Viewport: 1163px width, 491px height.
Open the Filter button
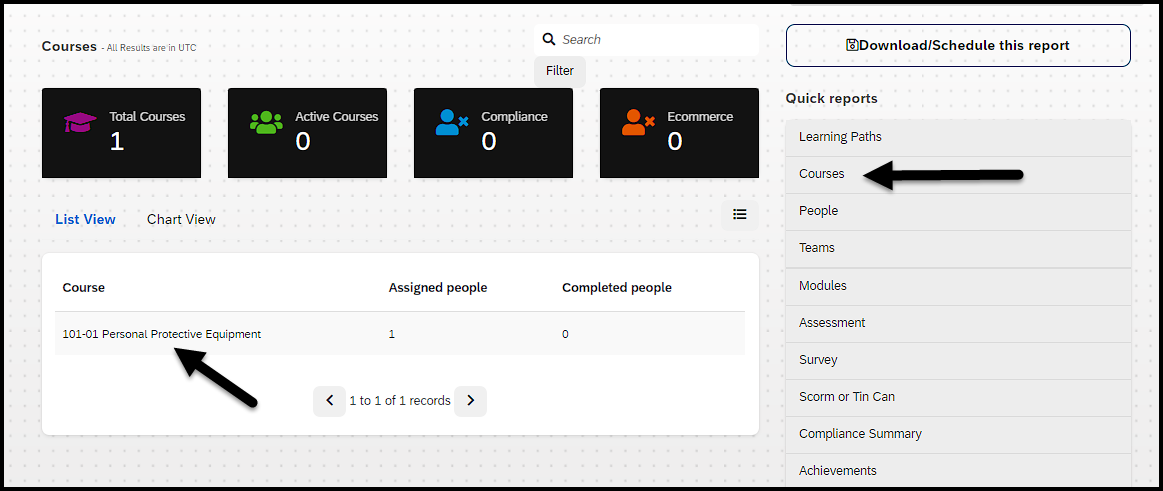560,70
